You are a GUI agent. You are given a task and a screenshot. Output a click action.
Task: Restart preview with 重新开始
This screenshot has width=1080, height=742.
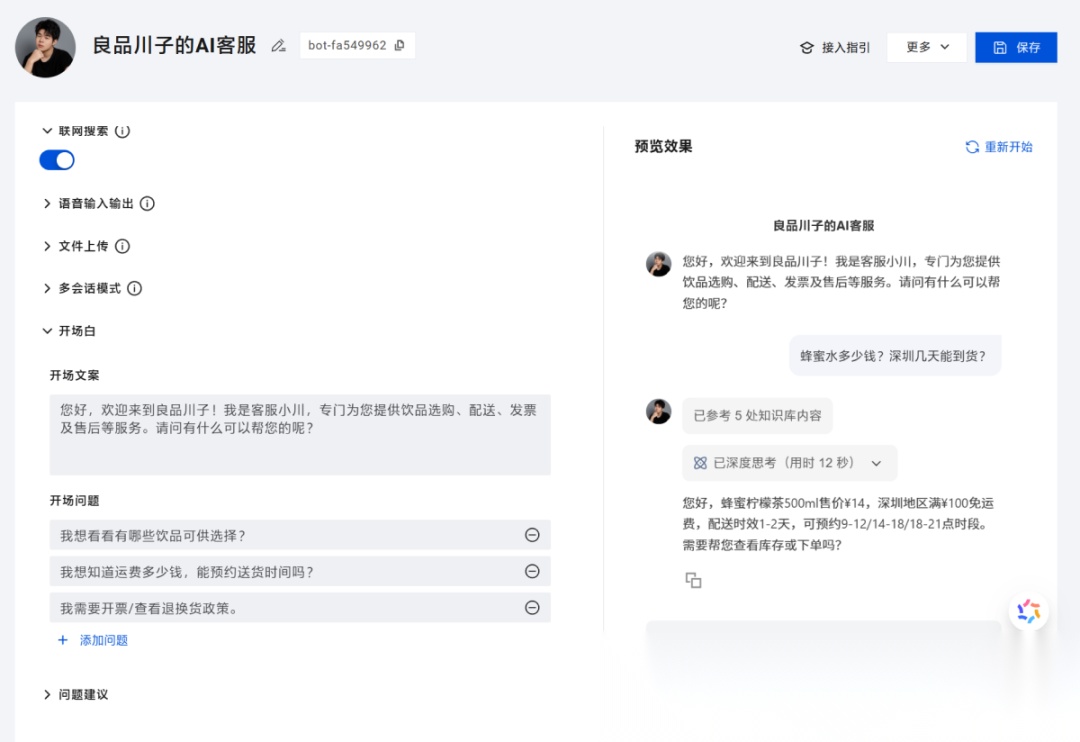click(x=999, y=147)
